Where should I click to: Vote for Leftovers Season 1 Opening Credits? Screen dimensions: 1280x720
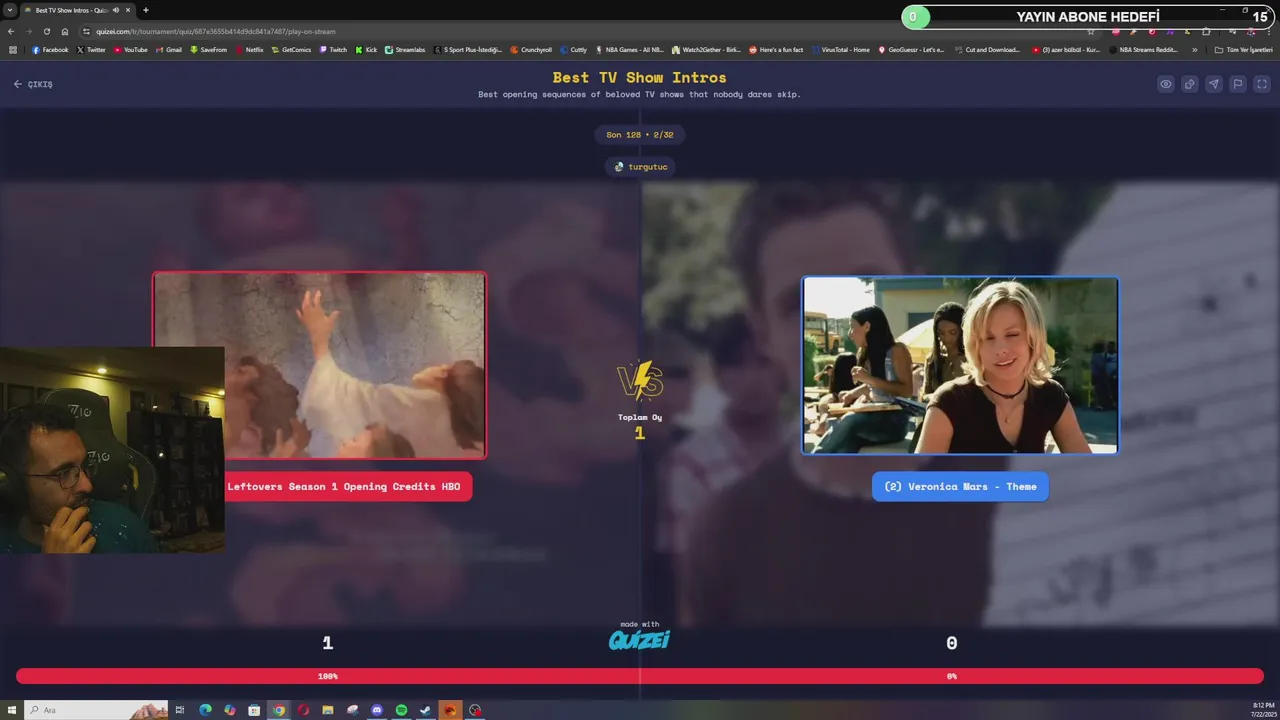tap(346, 487)
